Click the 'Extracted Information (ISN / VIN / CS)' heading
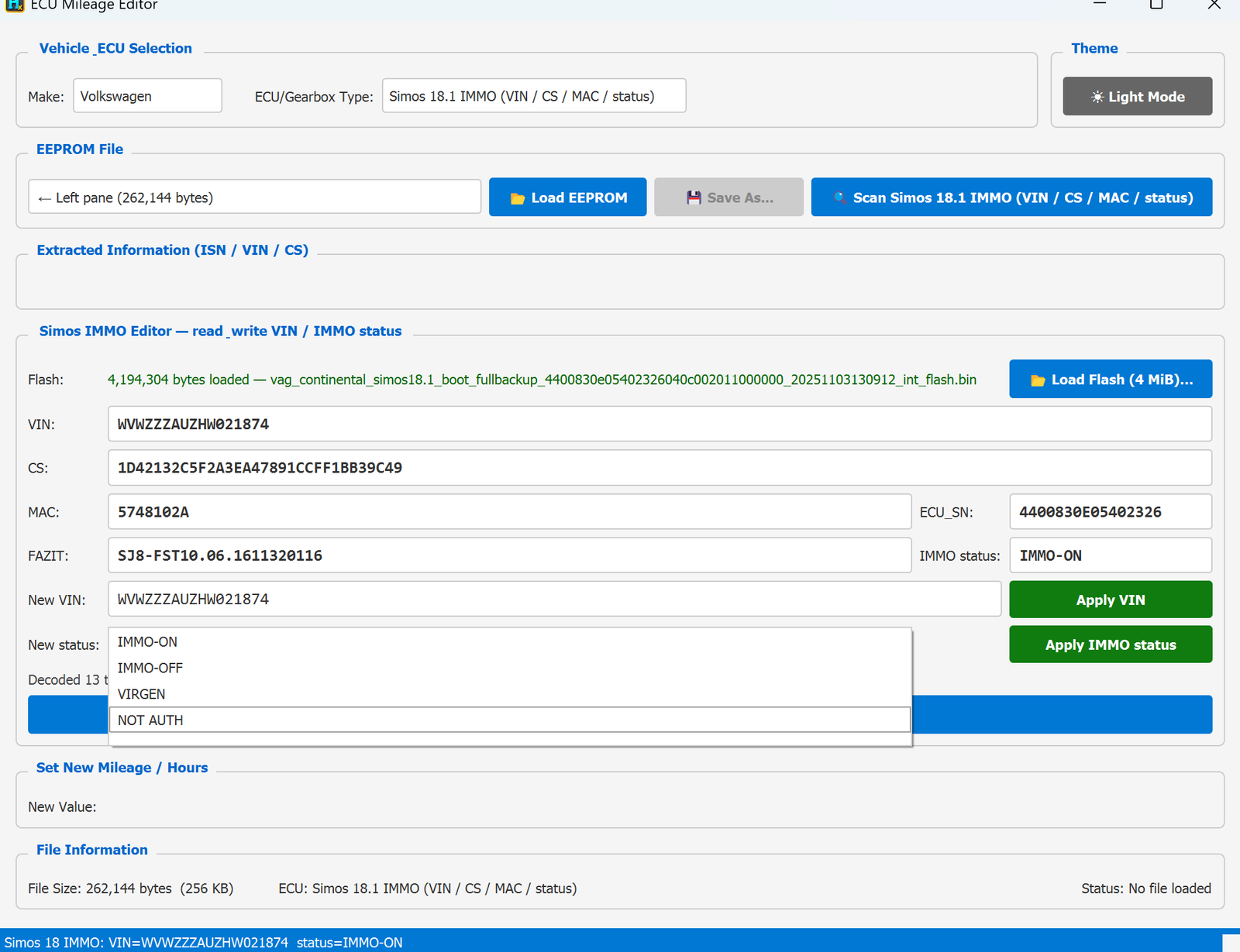 [173, 250]
